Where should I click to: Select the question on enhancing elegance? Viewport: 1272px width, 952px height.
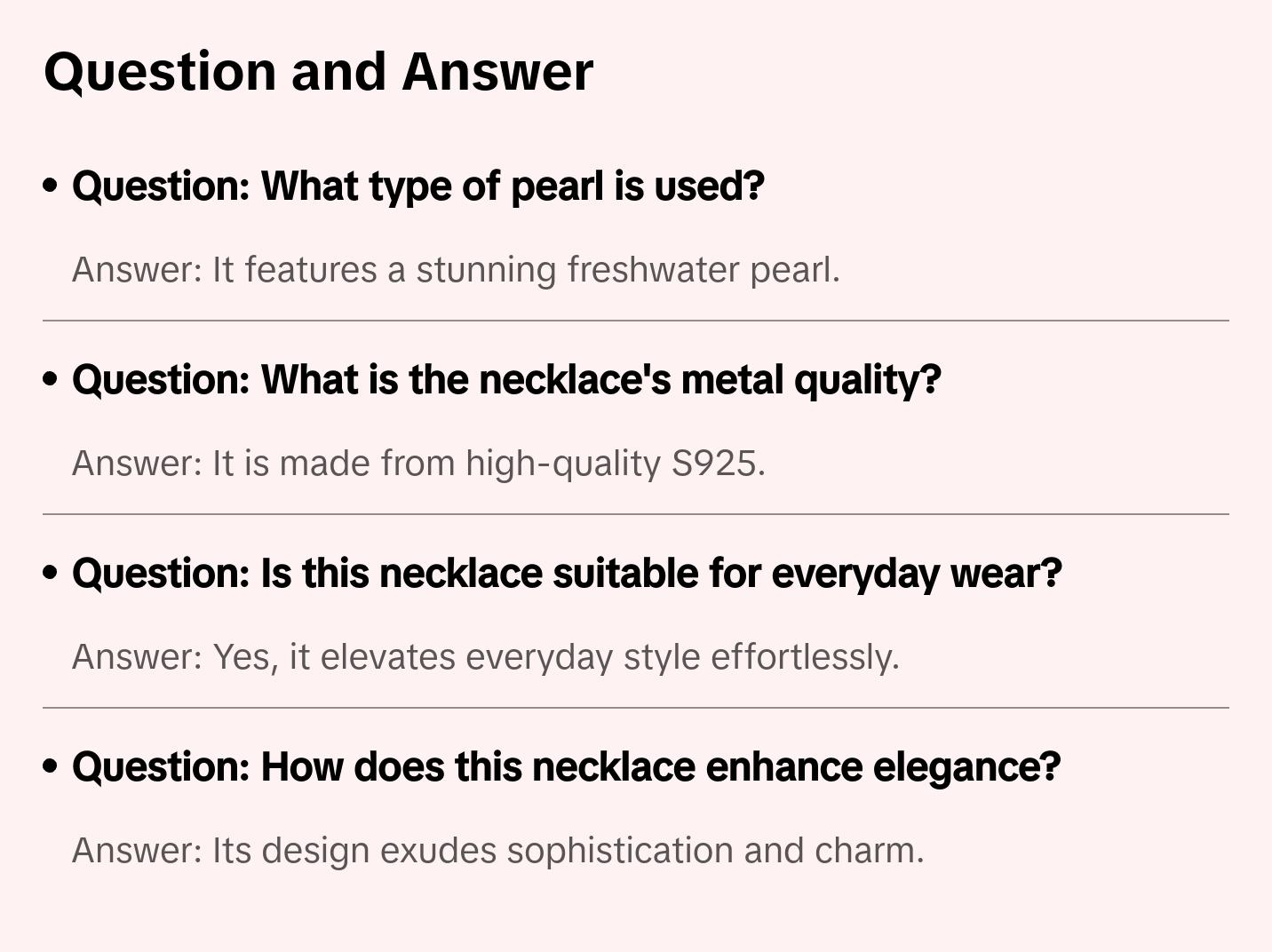click(566, 767)
